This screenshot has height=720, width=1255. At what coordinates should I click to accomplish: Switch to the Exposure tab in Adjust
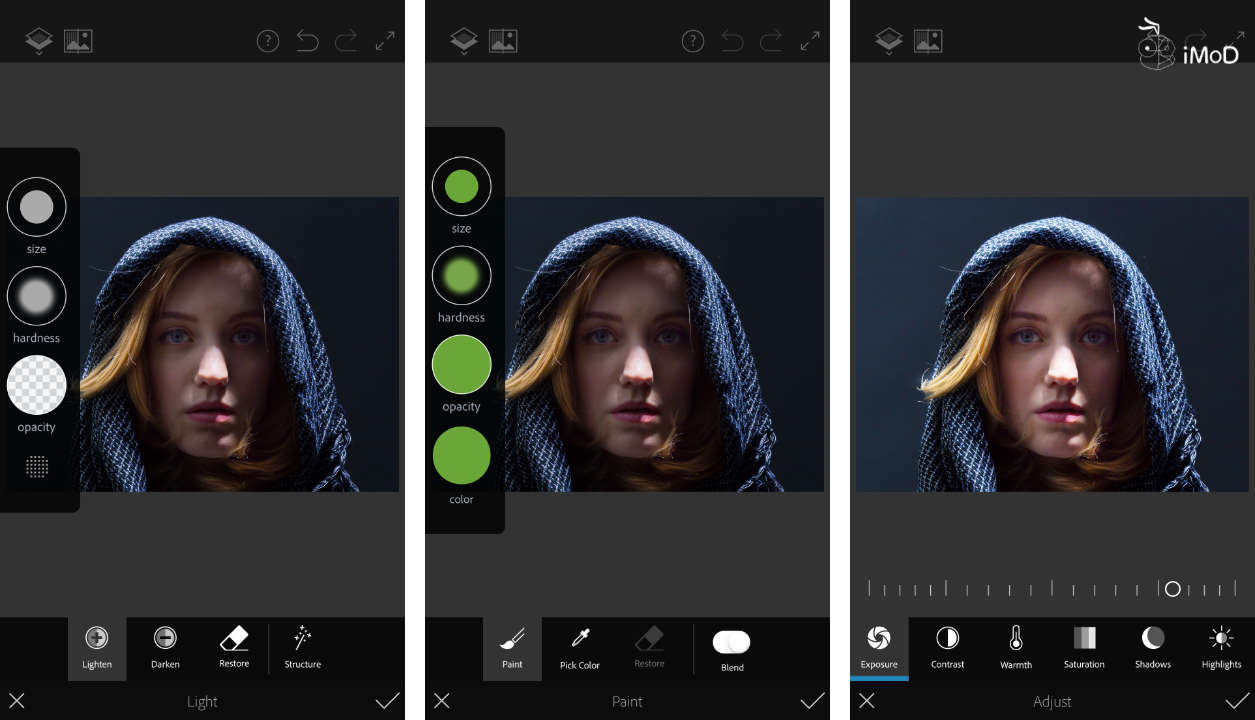[878, 647]
